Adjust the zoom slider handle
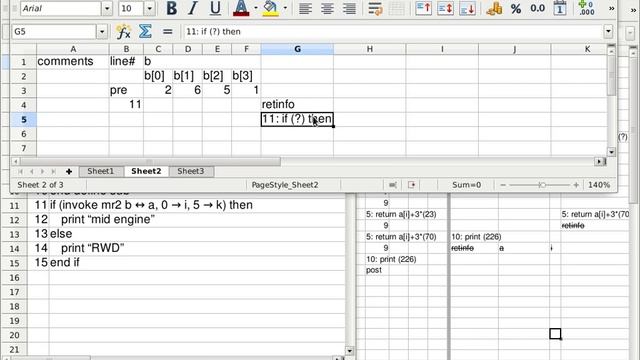The image size is (640, 360). point(542,185)
